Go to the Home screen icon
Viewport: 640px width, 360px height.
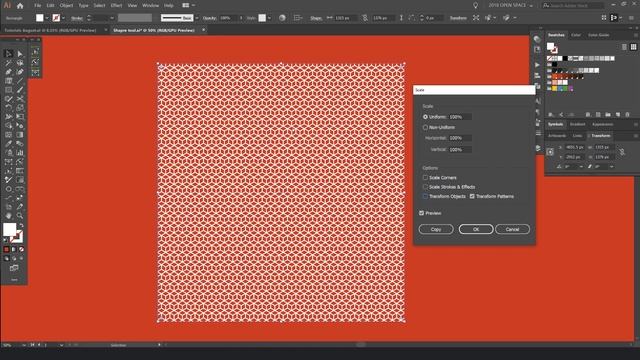(20, 6)
